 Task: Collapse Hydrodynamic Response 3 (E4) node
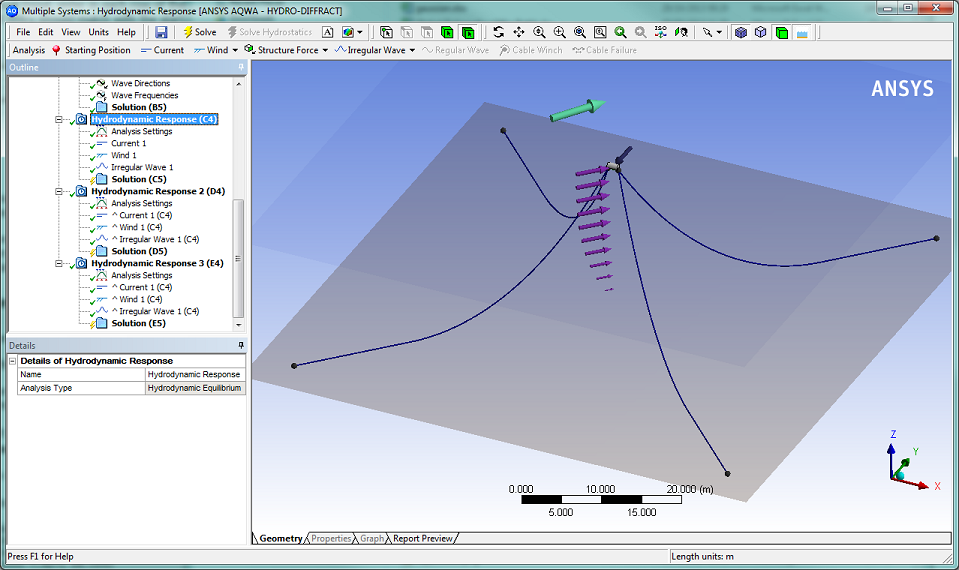59,264
